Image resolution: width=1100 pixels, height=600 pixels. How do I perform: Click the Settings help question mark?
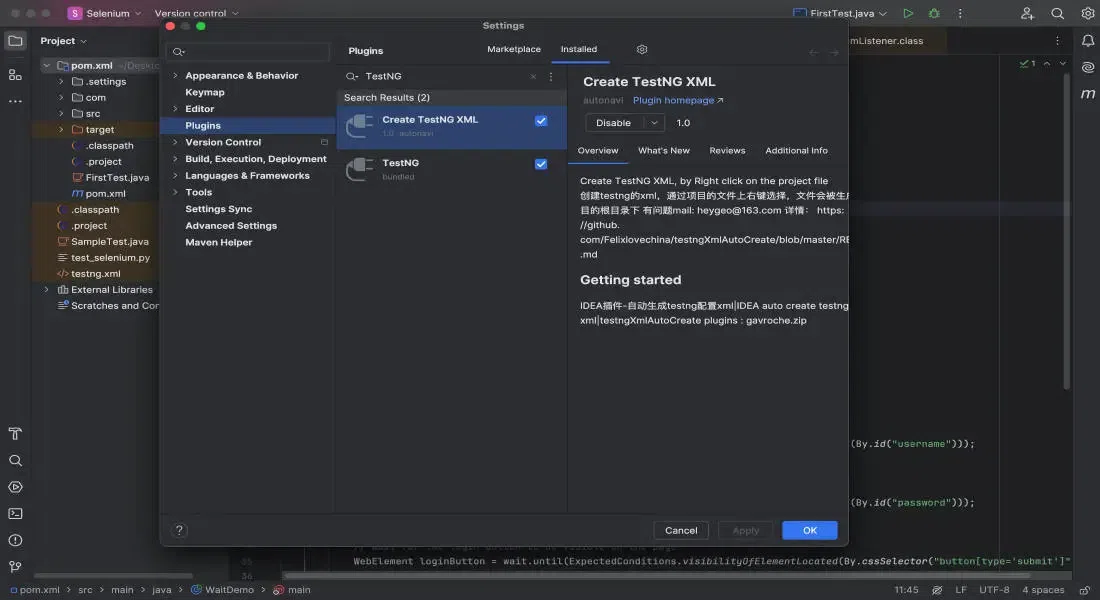point(179,531)
